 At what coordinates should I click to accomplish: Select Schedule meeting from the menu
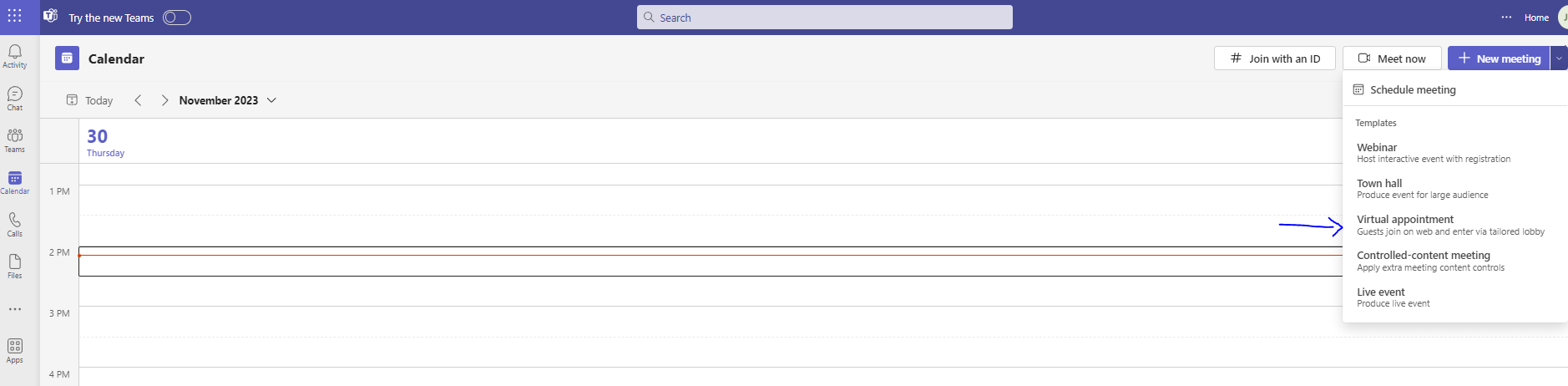coord(1412,89)
